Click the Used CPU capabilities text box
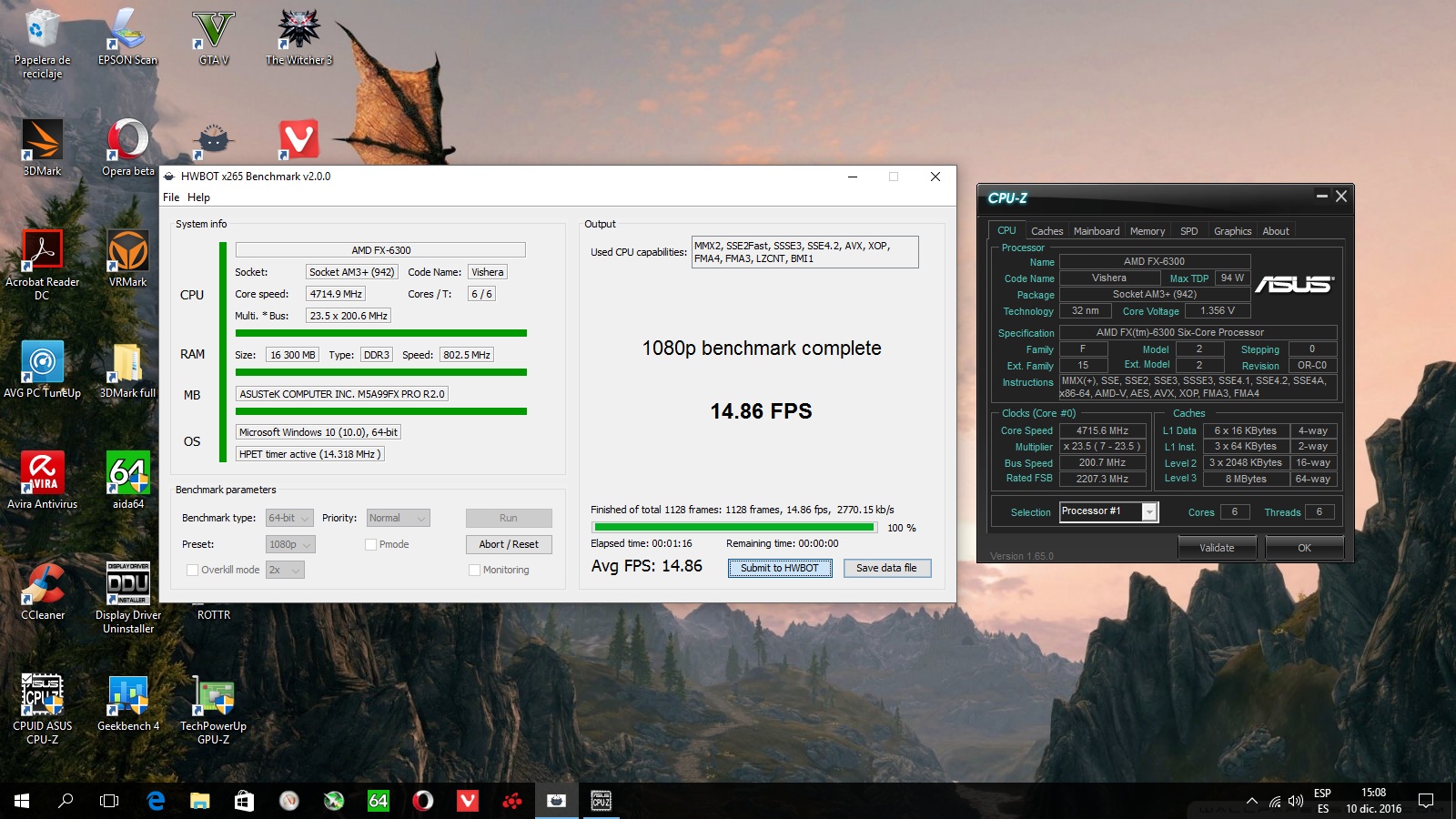The image size is (1456, 819). click(x=804, y=252)
